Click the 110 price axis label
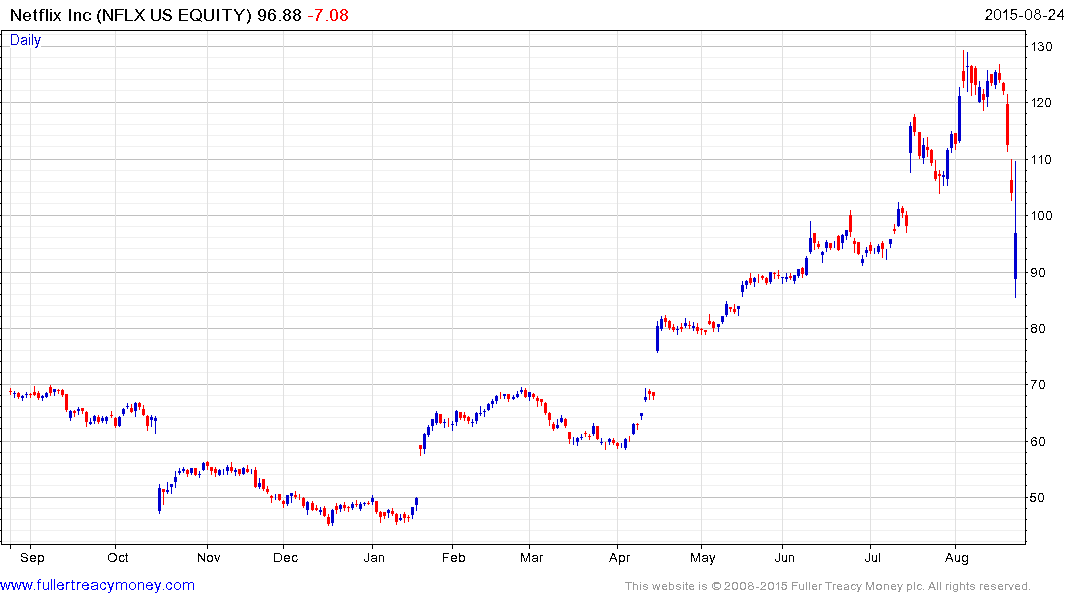 coord(1041,160)
